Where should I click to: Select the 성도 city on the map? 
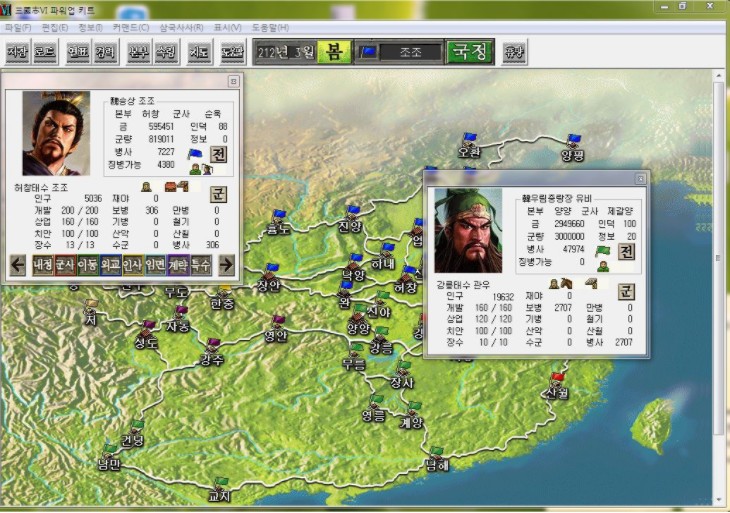pyautogui.click(x=147, y=335)
